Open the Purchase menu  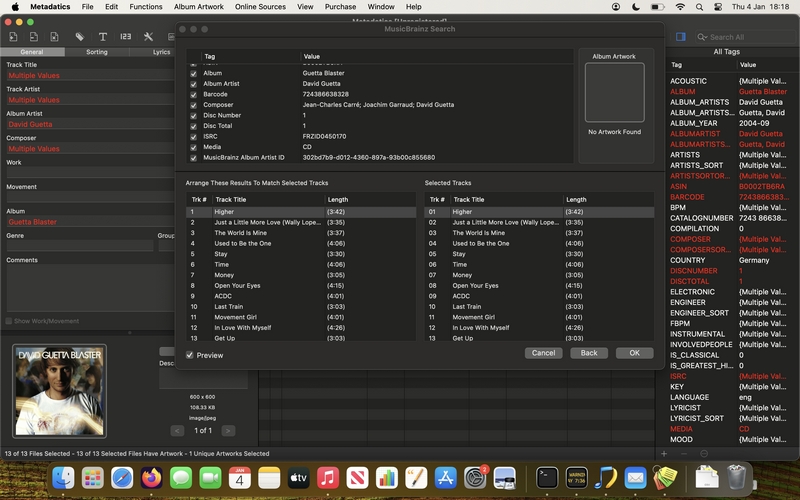click(340, 7)
